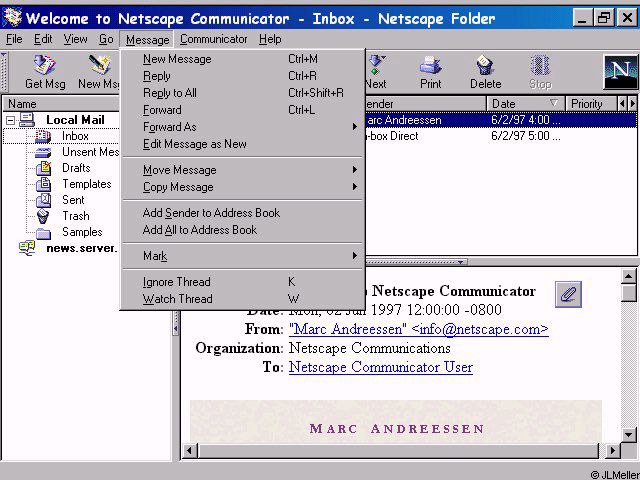The image size is (640, 480).
Task: Click the Delete toolbar icon
Action: point(485,65)
